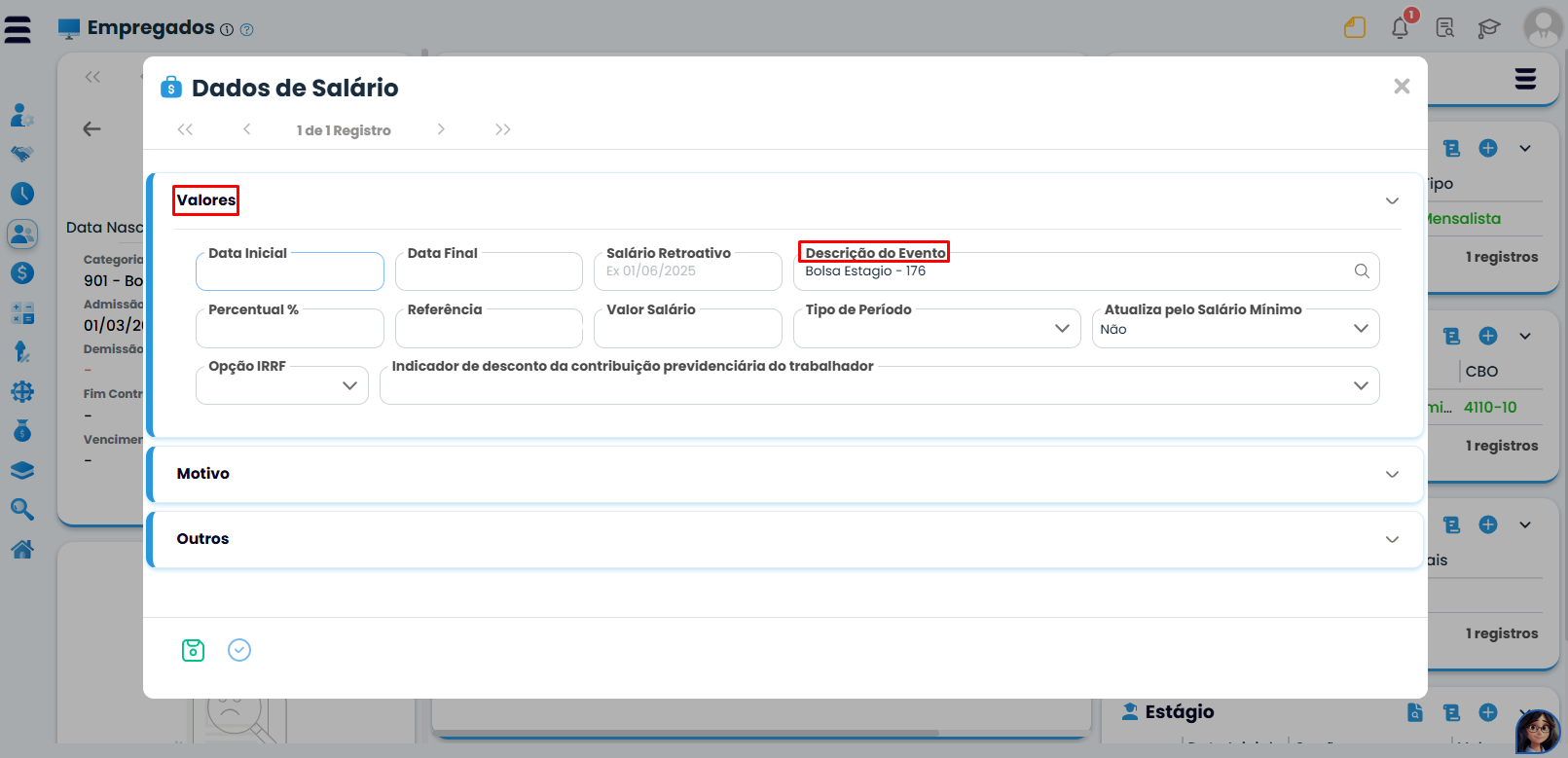This screenshot has width=1568, height=758.
Task: Click the search magnifier in Descrição do Evento
Action: point(1362,271)
